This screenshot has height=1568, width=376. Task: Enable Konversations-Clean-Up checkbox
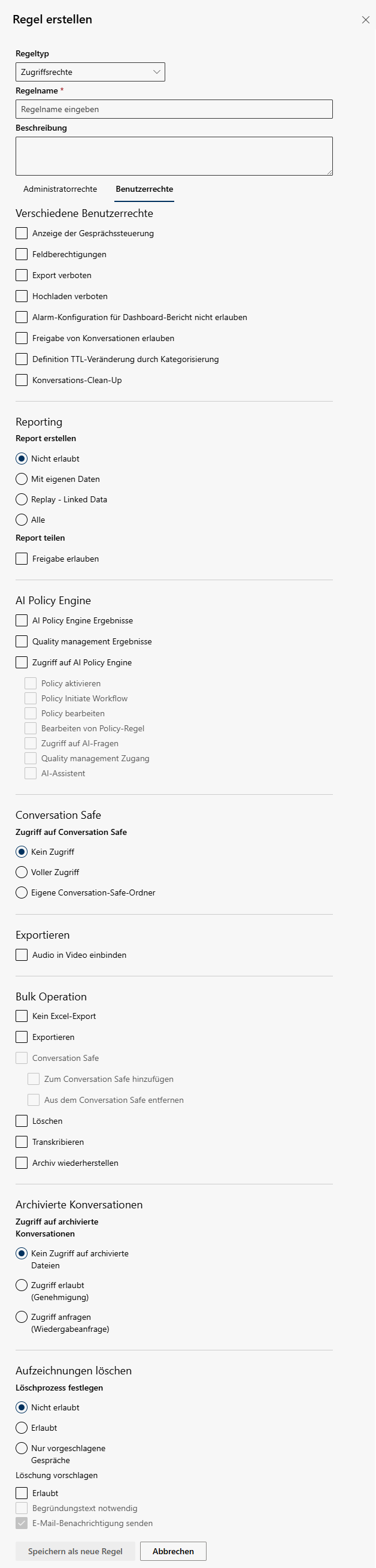pos(22,381)
